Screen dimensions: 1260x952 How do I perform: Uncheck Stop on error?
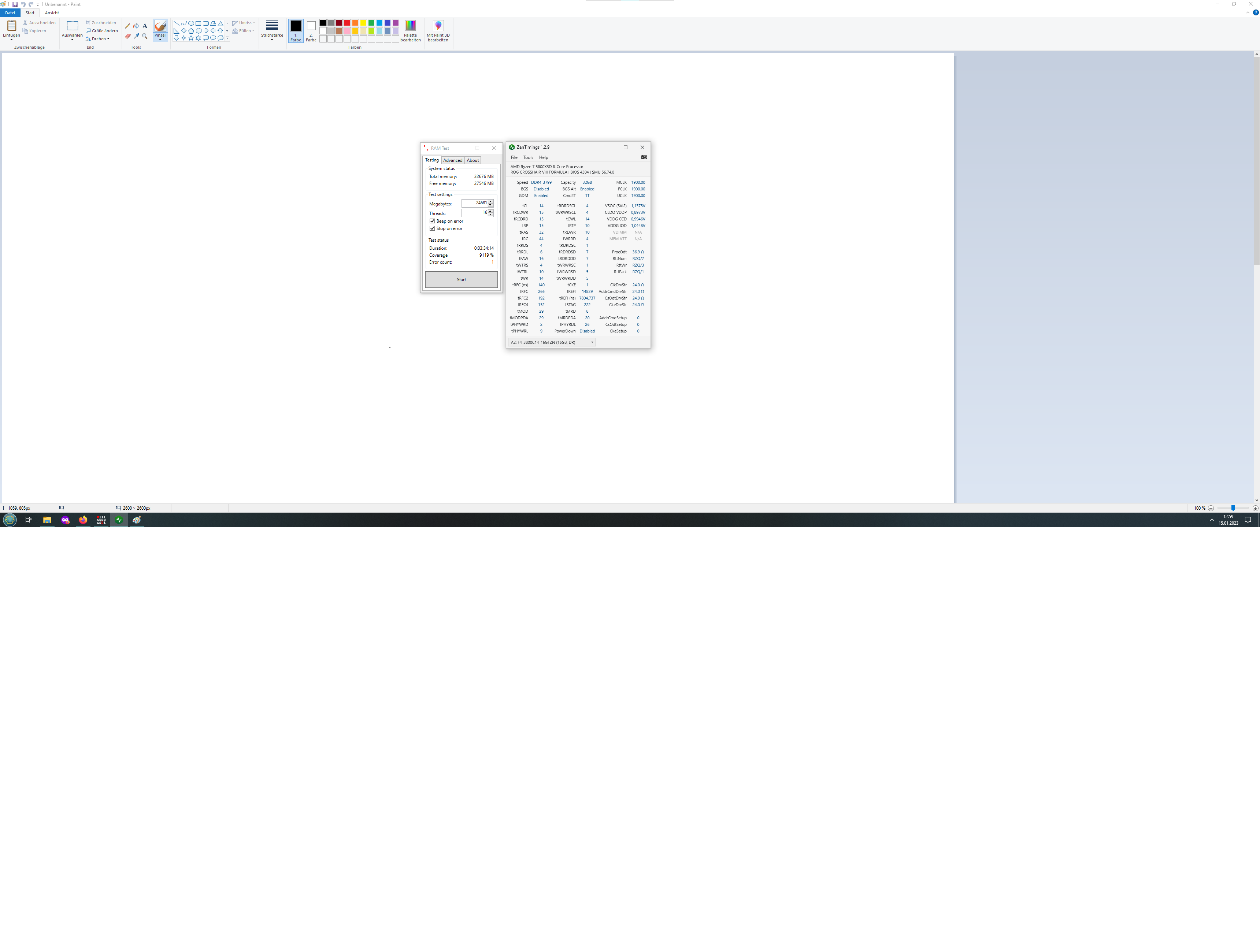click(x=432, y=228)
